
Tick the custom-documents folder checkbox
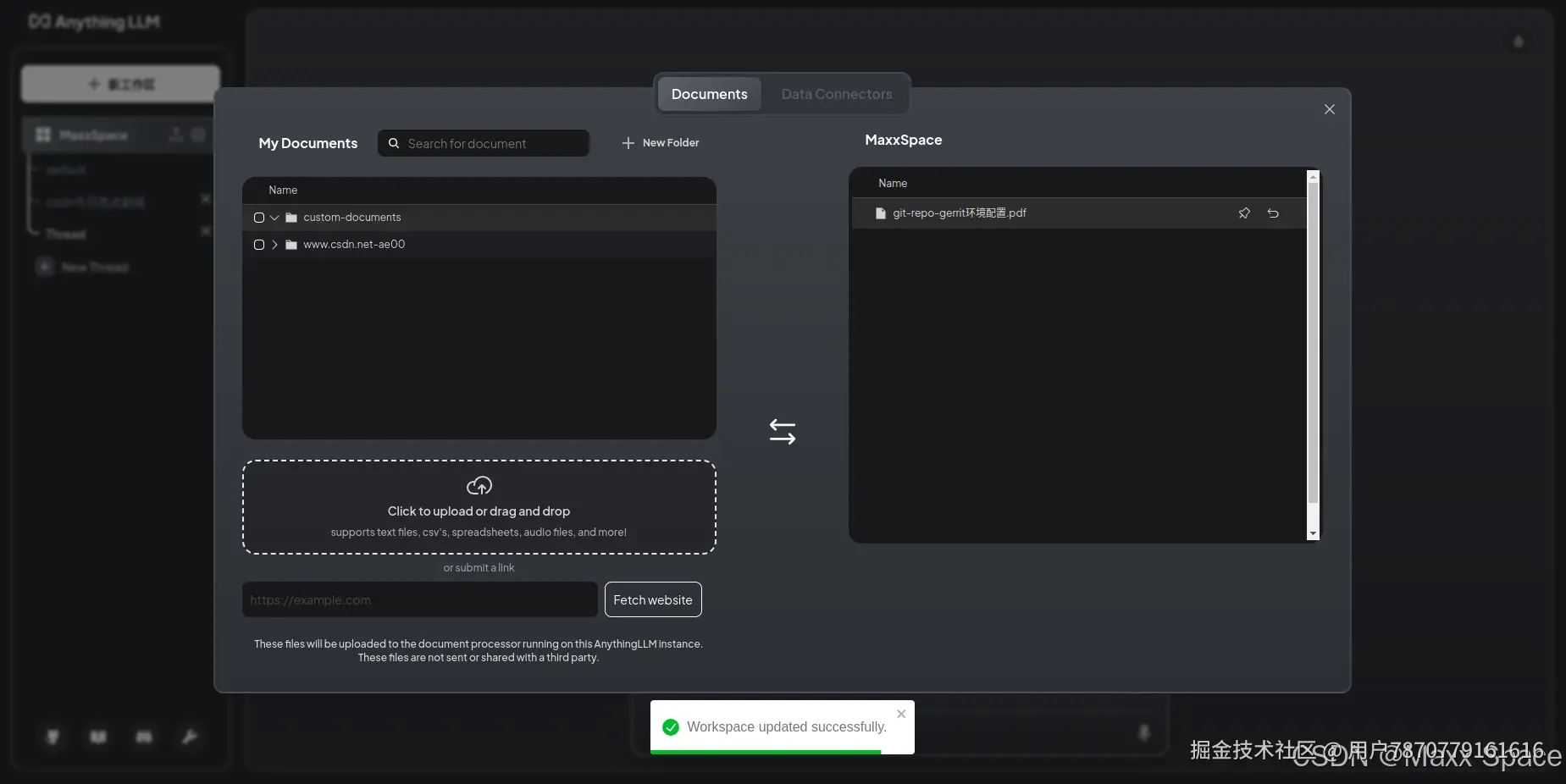[259, 218]
